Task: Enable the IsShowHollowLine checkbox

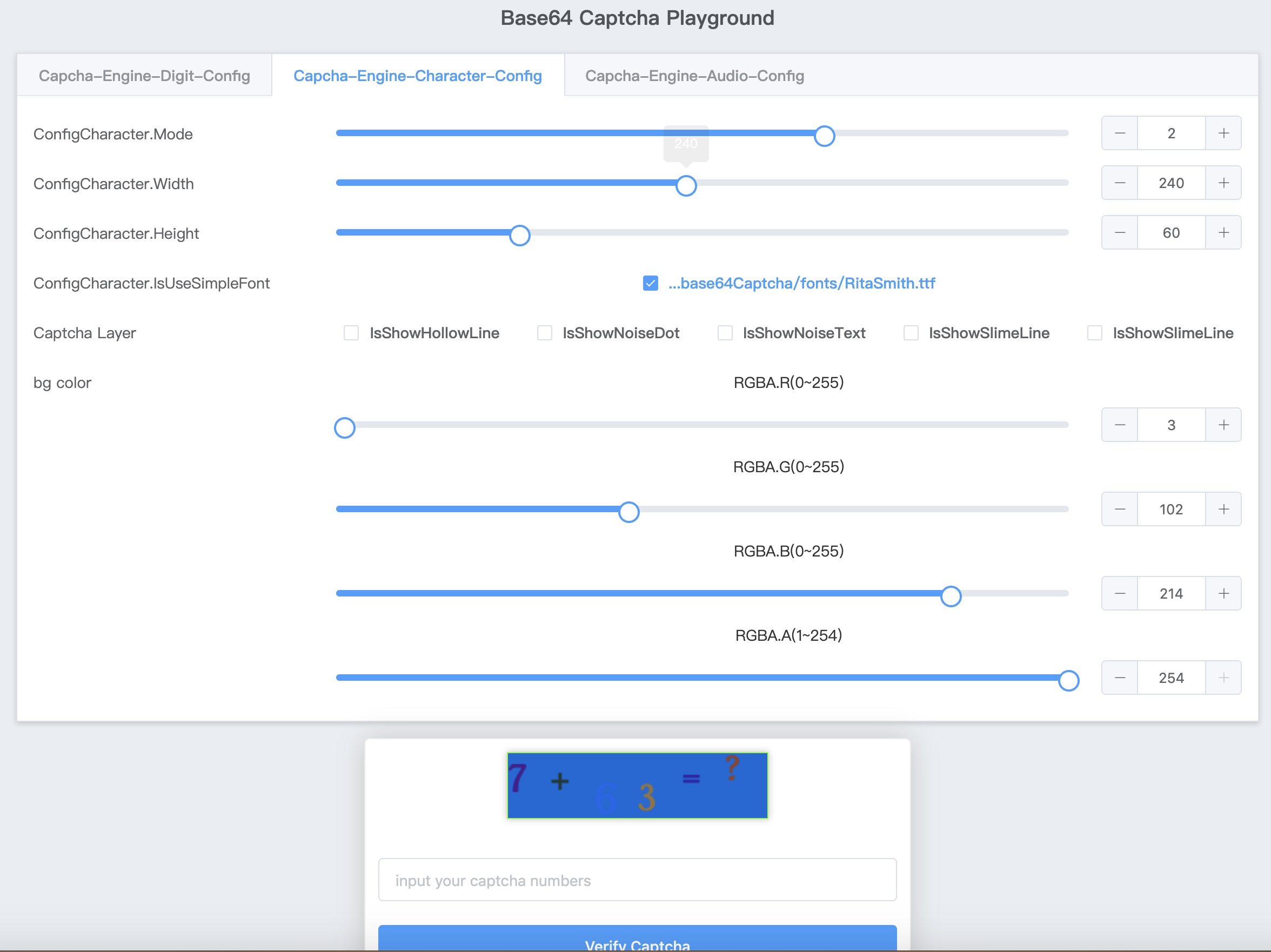Action: point(351,333)
